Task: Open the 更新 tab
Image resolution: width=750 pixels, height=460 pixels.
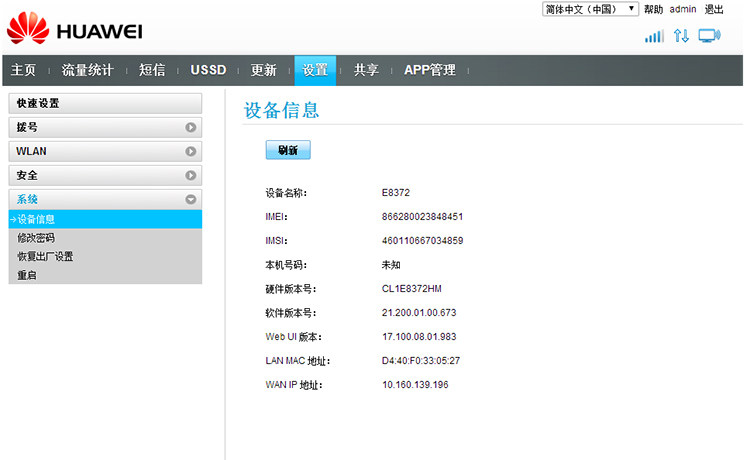Action: click(264, 70)
